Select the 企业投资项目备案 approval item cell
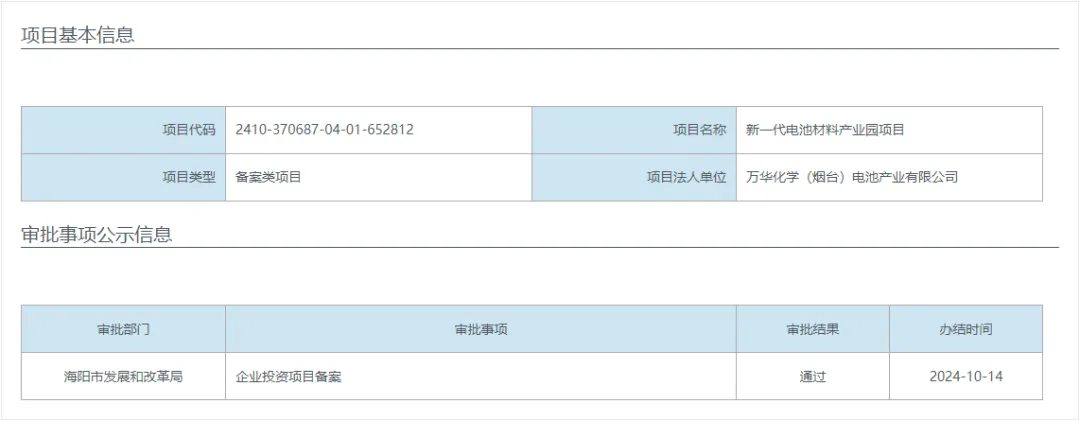1080x421 pixels. click(x=481, y=376)
